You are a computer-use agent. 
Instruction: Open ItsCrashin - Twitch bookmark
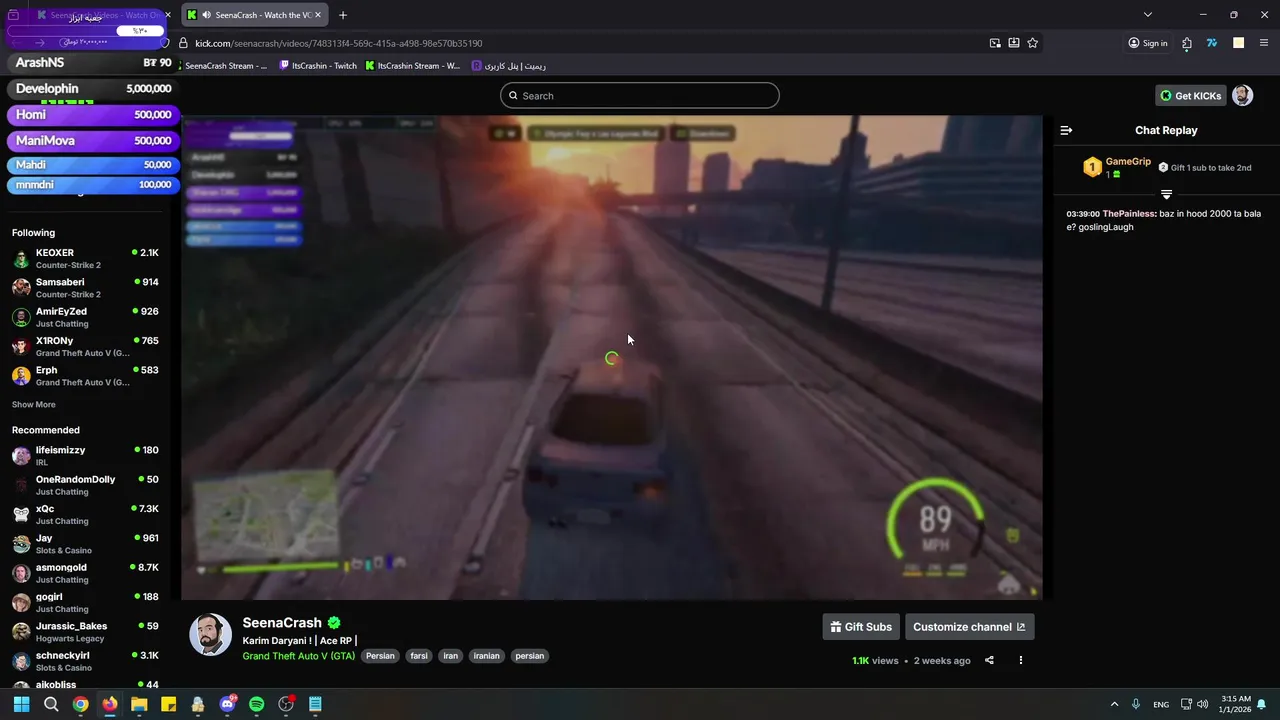pos(318,66)
